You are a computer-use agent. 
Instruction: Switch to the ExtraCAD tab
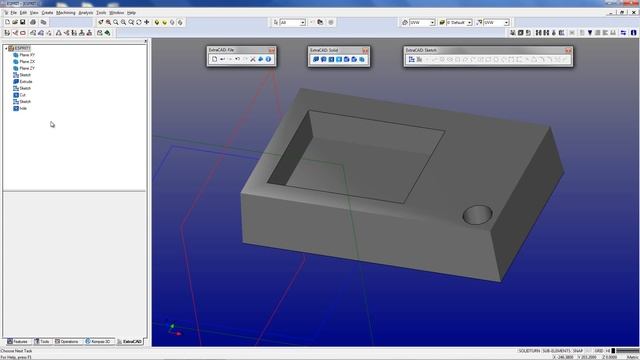coord(130,341)
